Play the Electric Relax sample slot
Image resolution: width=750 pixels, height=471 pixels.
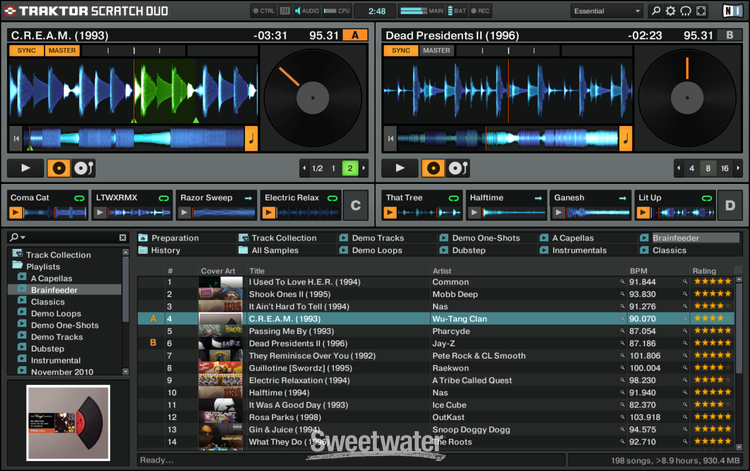[x=269, y=212]
